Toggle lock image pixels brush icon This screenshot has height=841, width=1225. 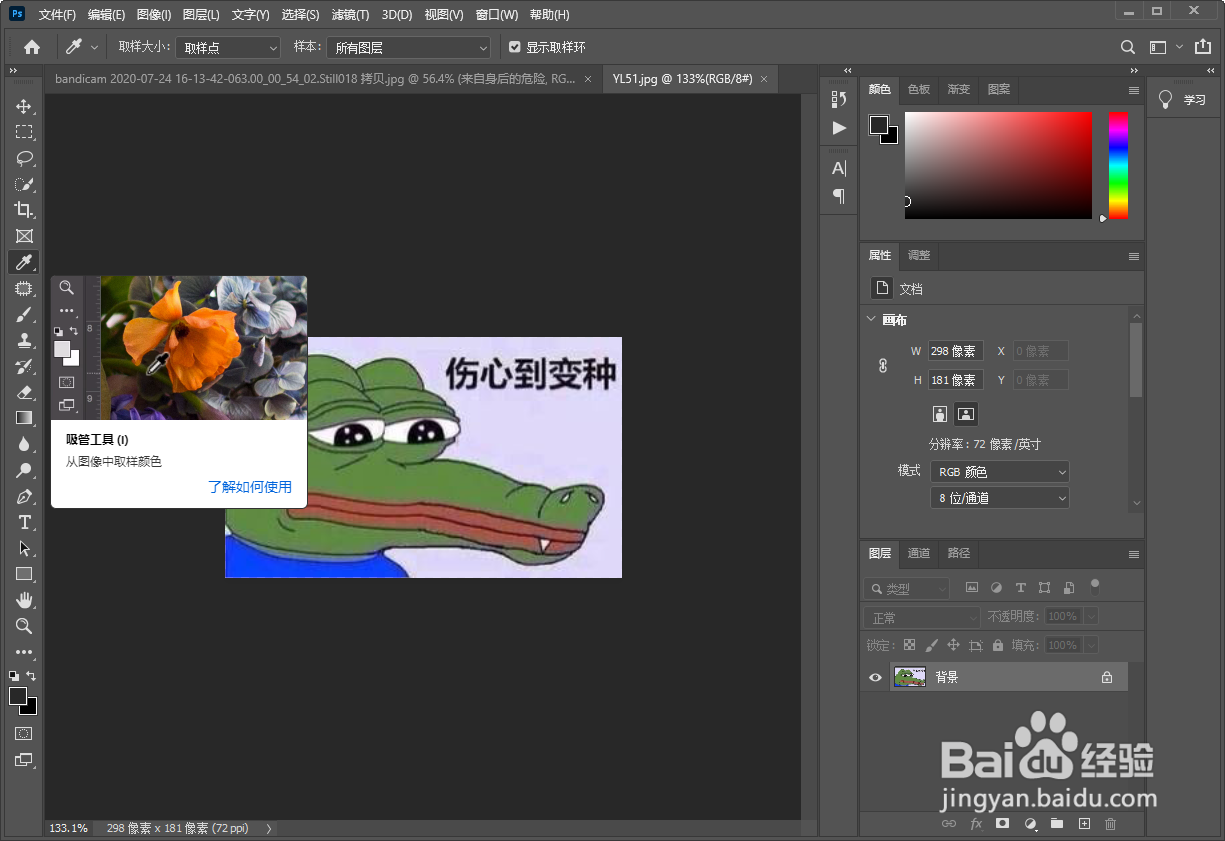[931, 645]
